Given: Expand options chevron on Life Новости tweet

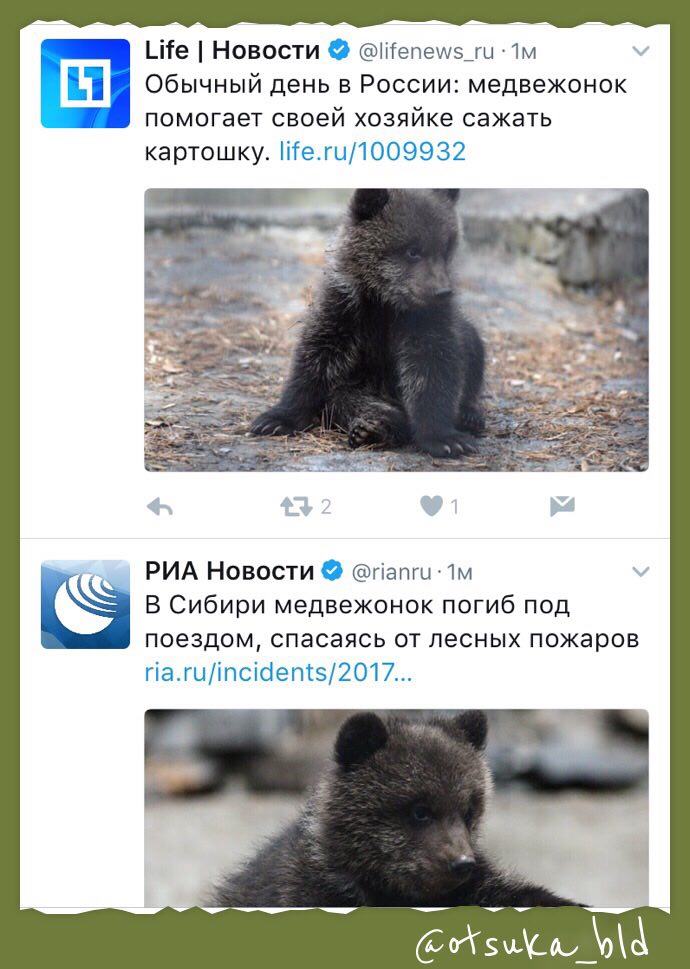Looking at the screenshot, I should click(641, 51).
